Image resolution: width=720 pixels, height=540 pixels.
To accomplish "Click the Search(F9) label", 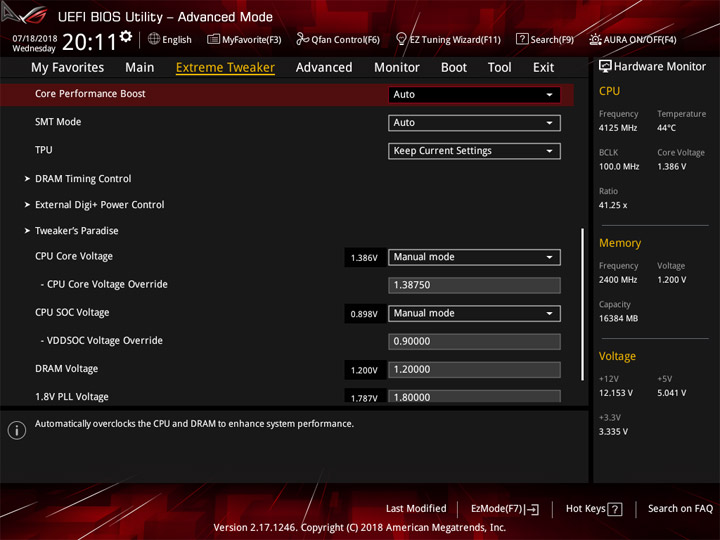I will pos(552,40).
